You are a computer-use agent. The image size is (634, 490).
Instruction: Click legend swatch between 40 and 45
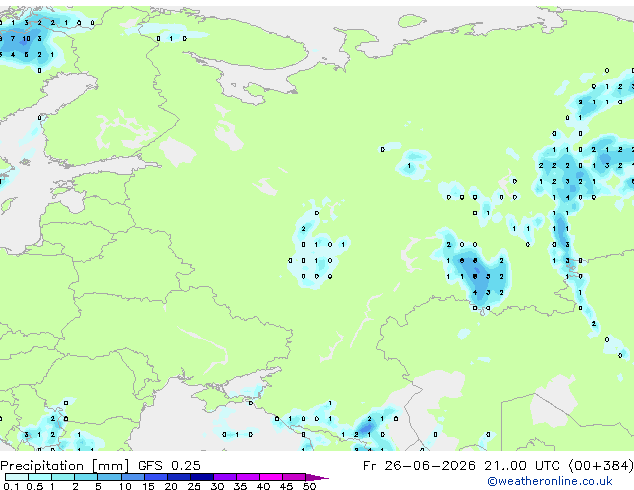tap(271, 477)
